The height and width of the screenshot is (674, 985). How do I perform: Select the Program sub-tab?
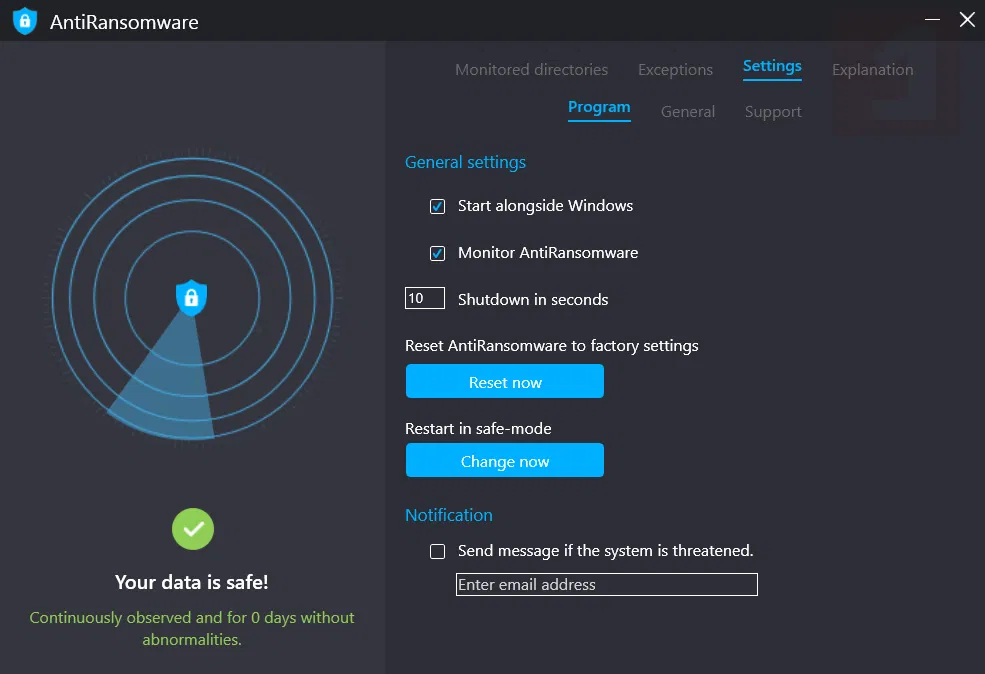599,108
